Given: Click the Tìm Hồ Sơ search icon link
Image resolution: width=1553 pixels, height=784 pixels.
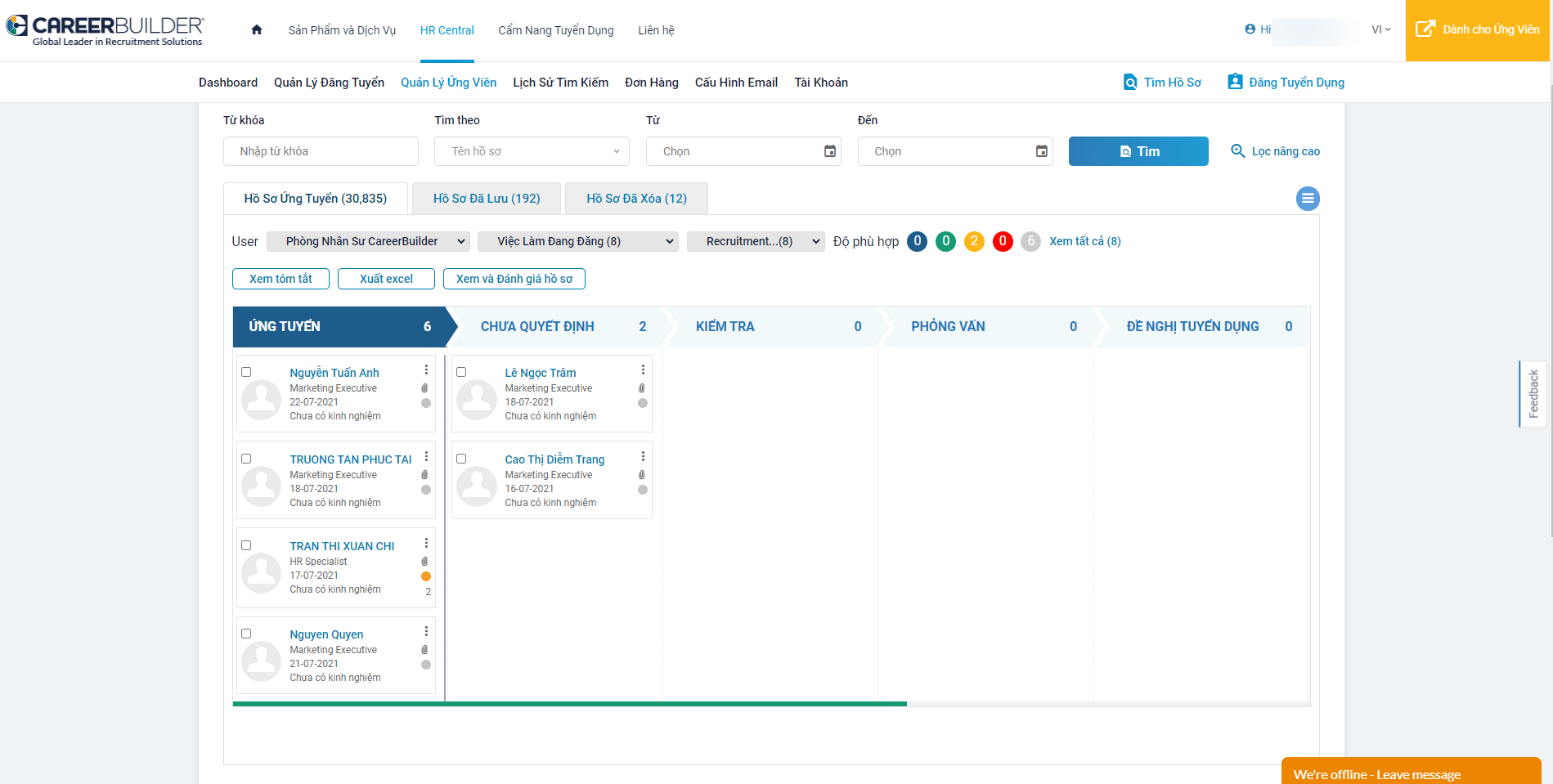Looking at the screenshot, I should pos(1162,83).
